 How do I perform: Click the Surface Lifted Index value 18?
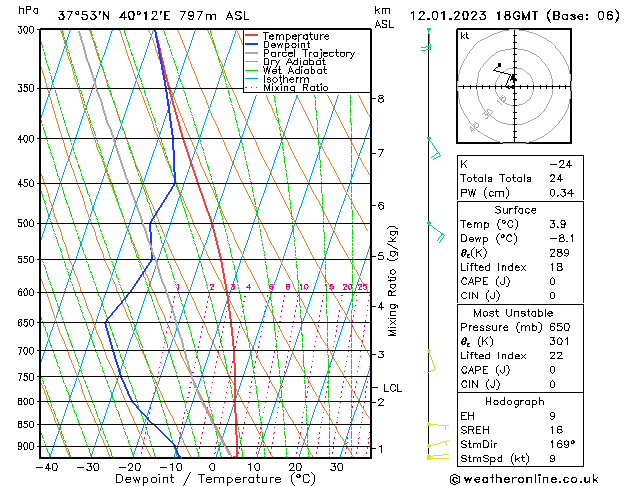[556, 267]
